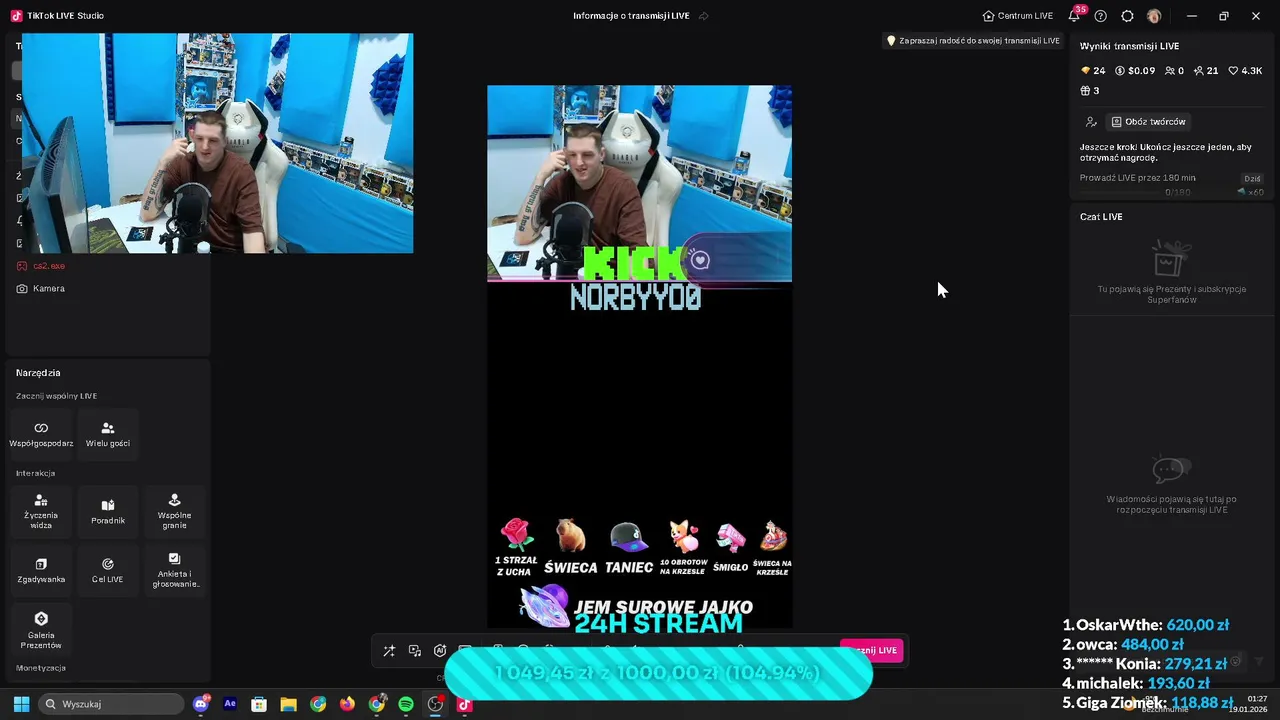Open notifications bell with 35 badge

click(1074, 15)
